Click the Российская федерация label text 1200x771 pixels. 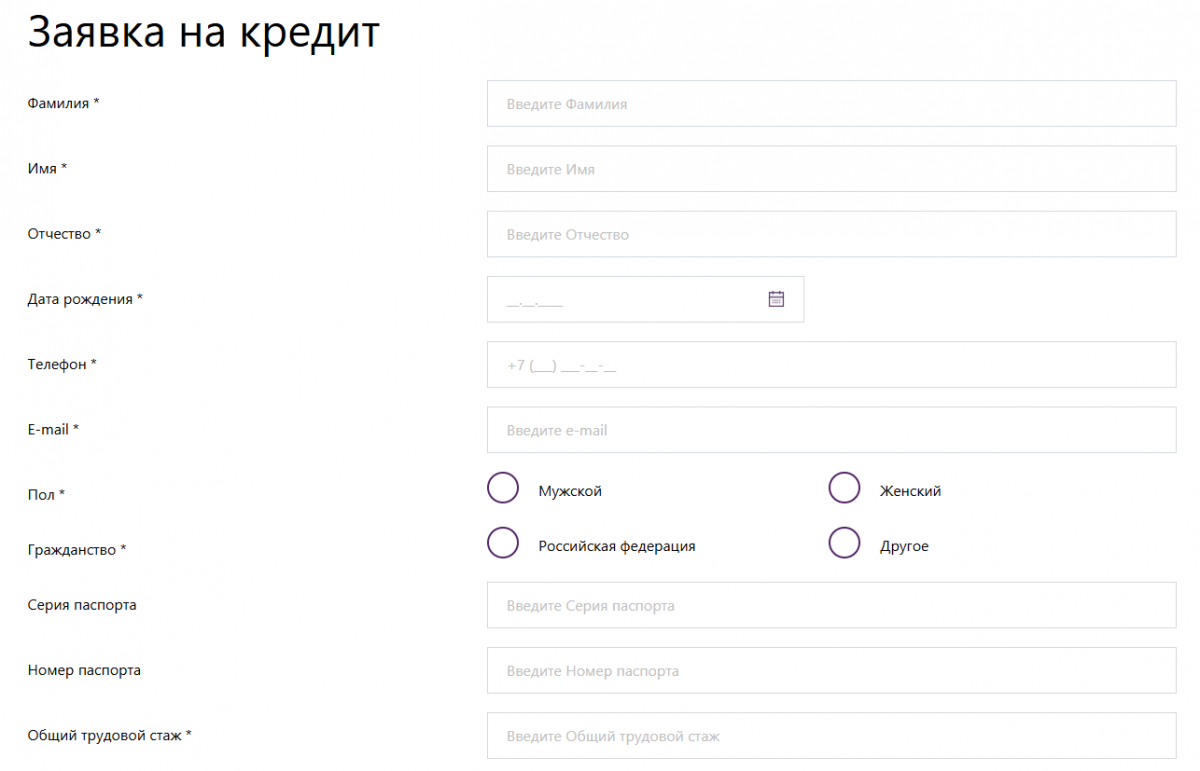617,546
